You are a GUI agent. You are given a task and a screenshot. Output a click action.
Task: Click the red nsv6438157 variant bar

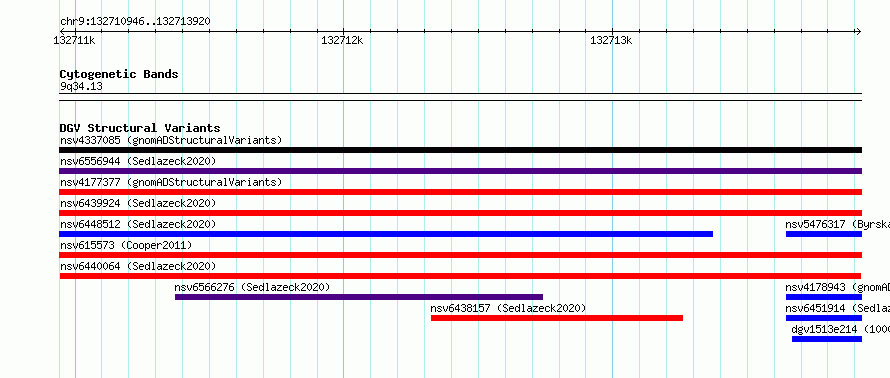pyautogui.click(x=557, y=318)
